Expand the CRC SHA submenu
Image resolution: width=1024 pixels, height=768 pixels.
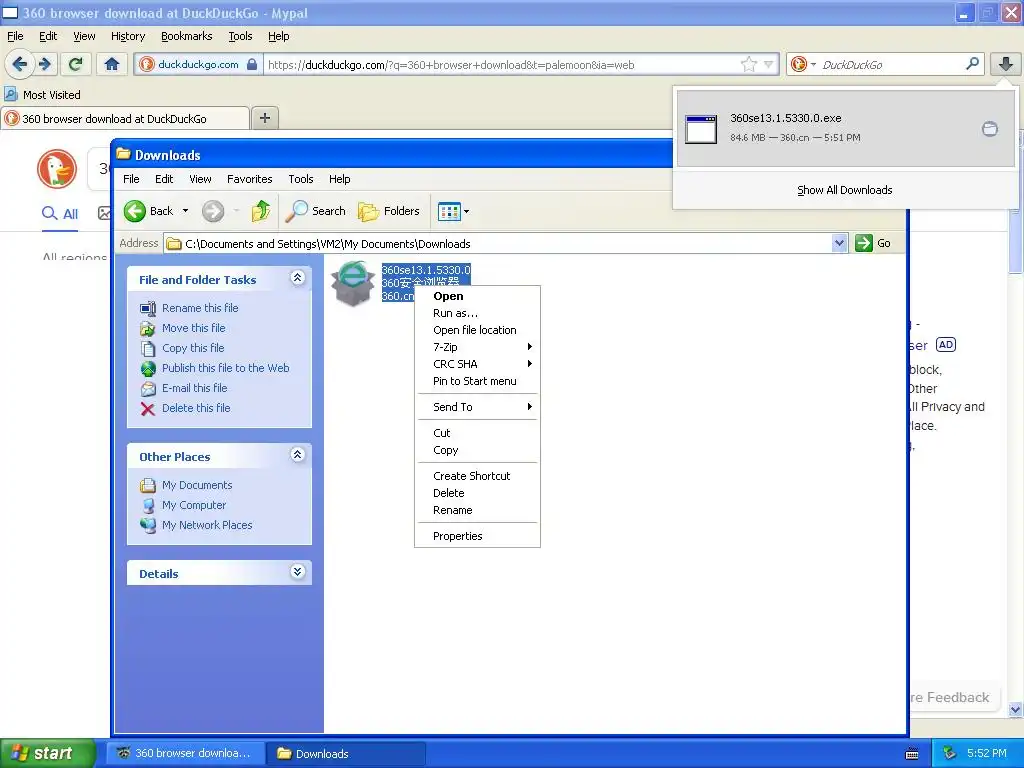(x=477, y=364)
